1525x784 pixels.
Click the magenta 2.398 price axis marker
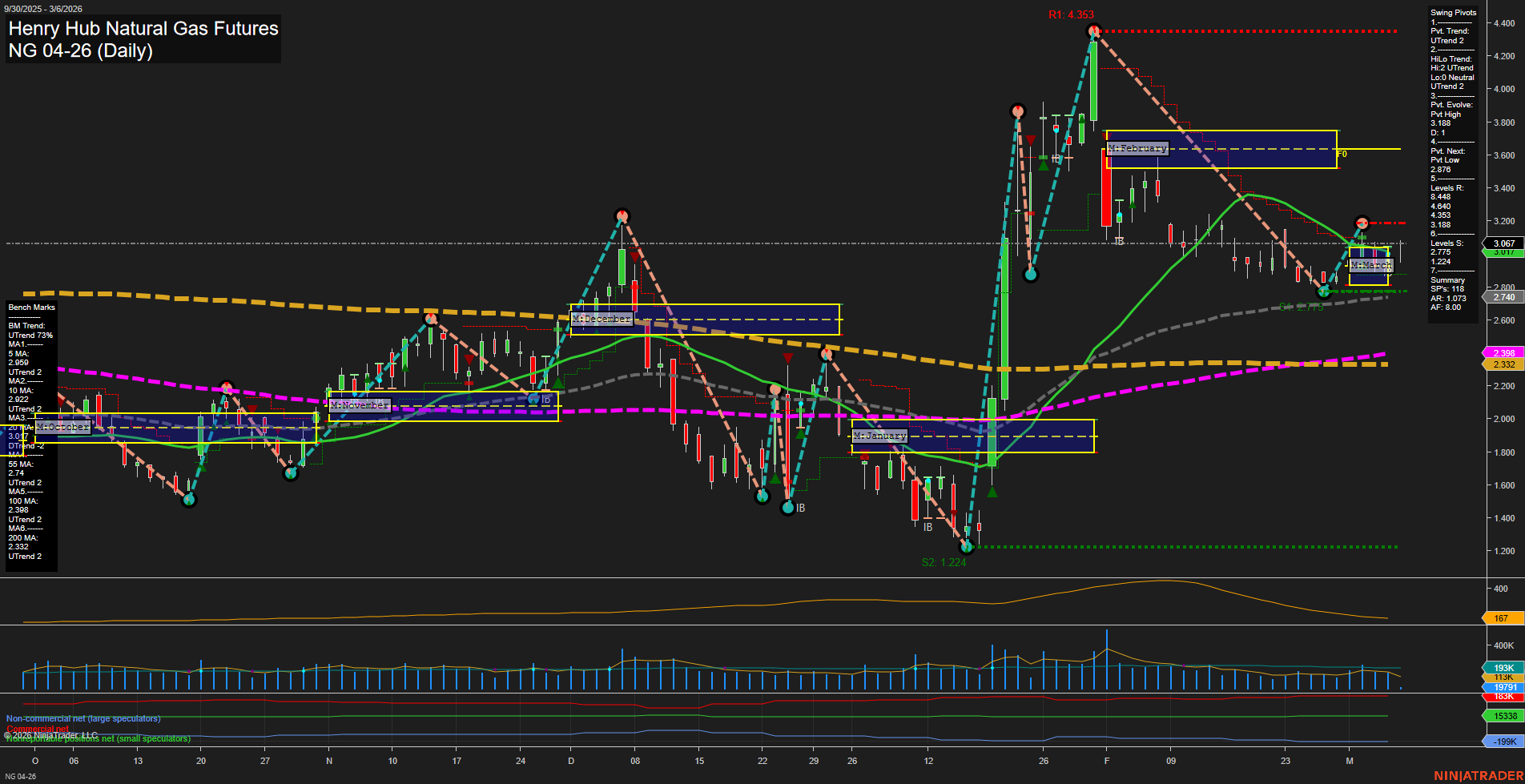pyautogui.click(x=1503, y=352)
